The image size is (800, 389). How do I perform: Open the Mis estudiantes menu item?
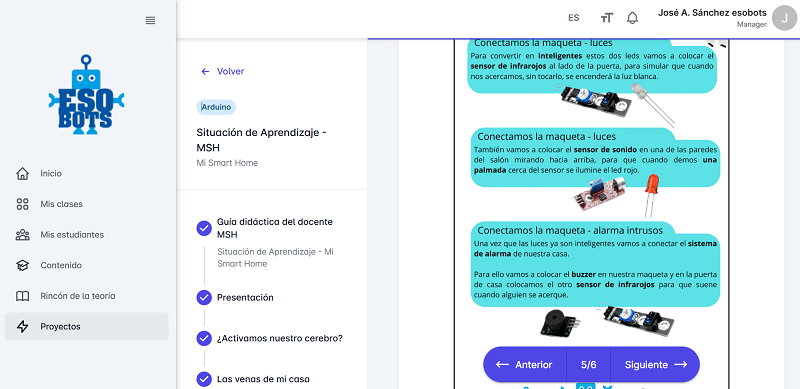[86, 235]
